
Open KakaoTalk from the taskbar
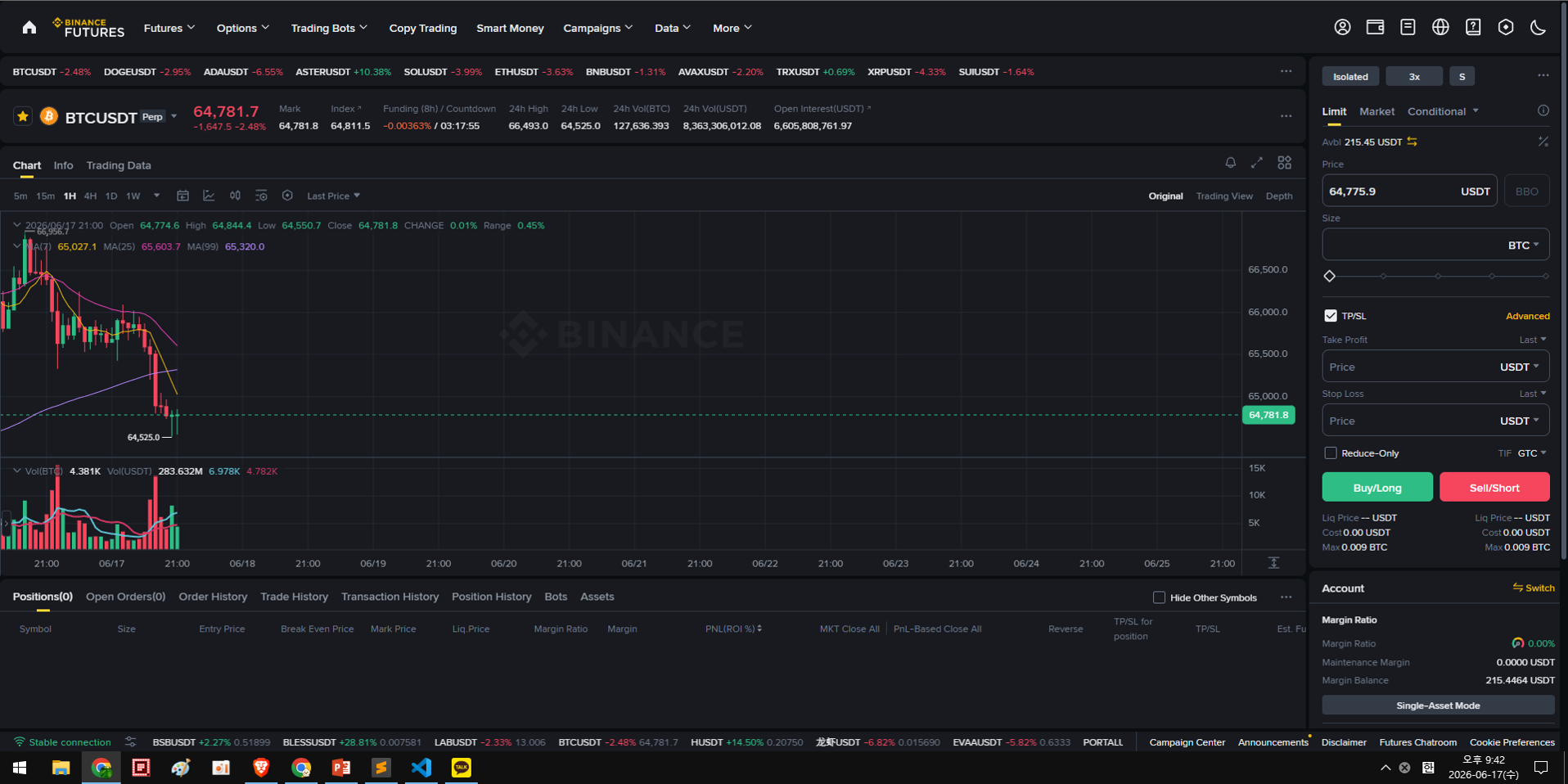462,768
